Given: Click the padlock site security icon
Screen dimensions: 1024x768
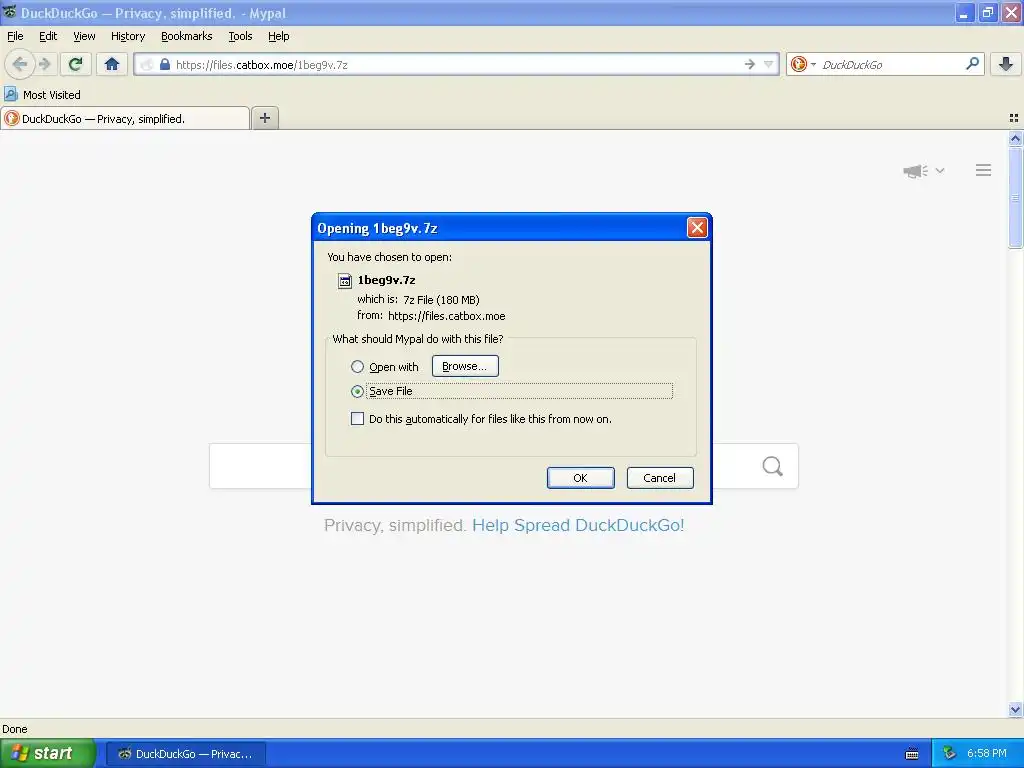Looking at the screenshot, I should pos(165,64).
